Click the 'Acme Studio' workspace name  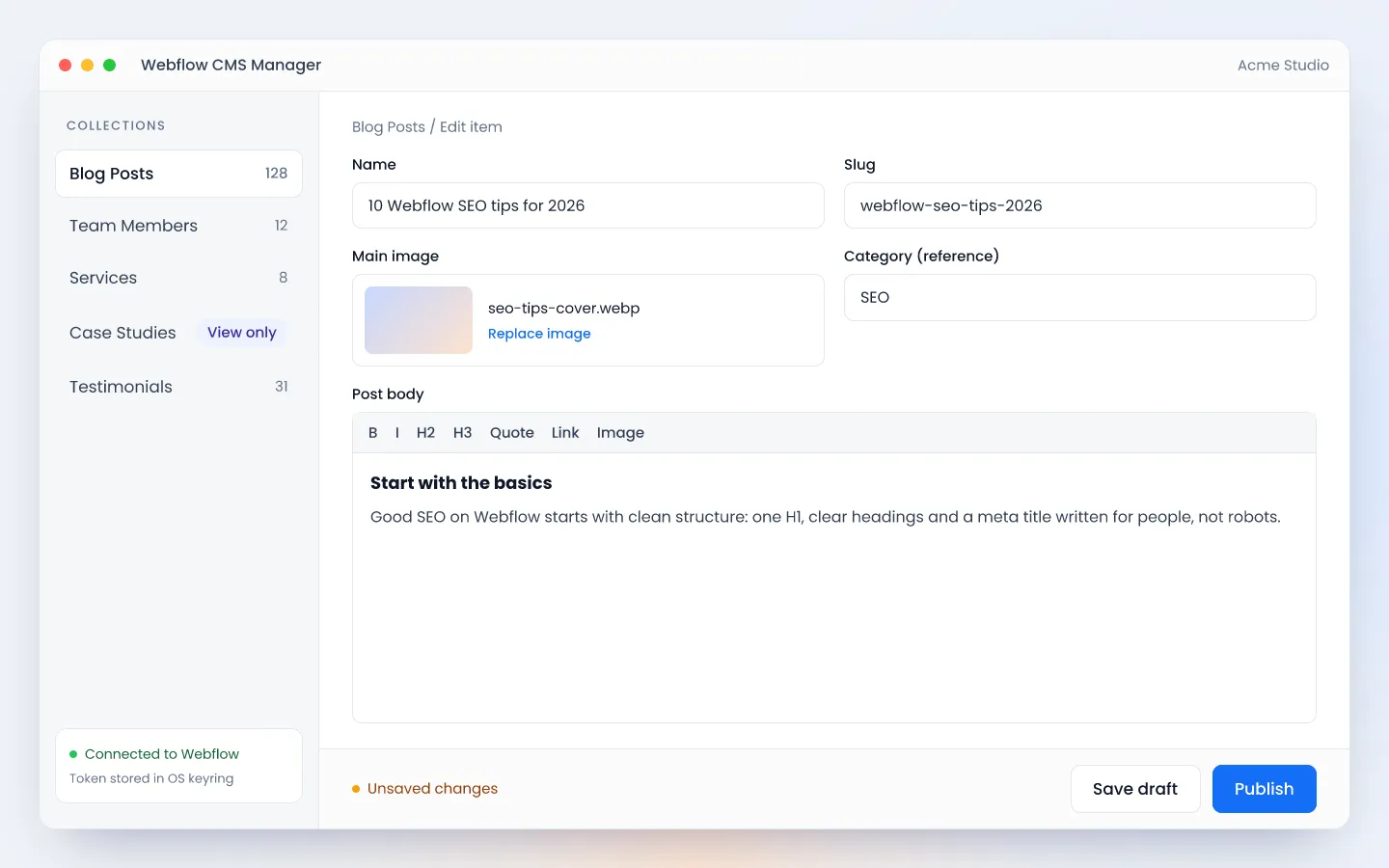tap(1283, 66)
